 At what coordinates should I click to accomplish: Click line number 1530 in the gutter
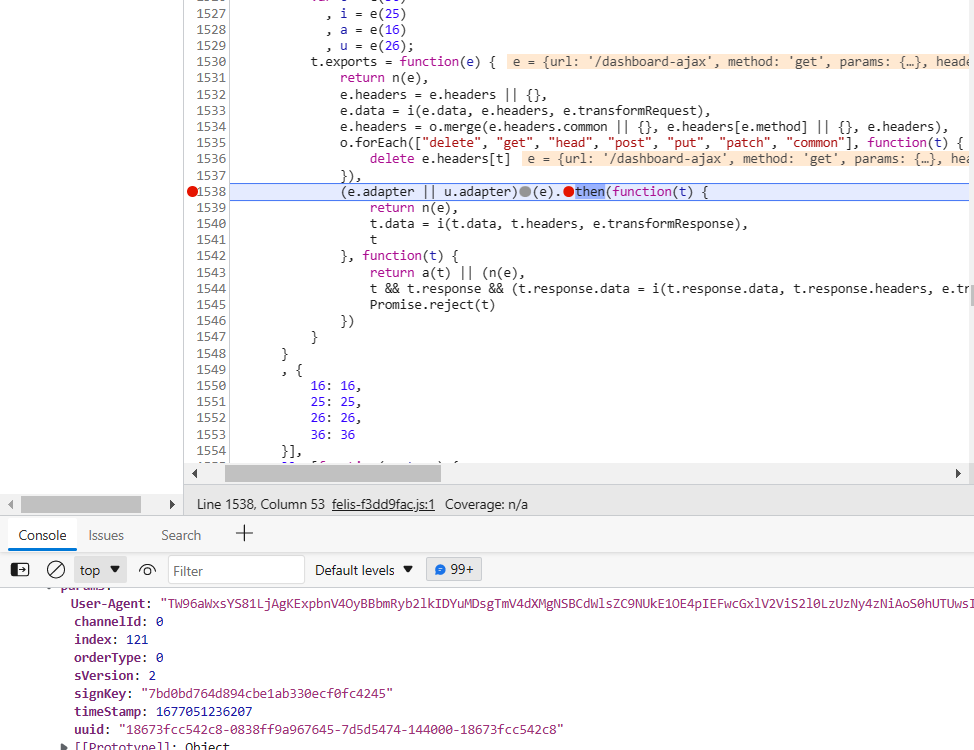point(211,62)
